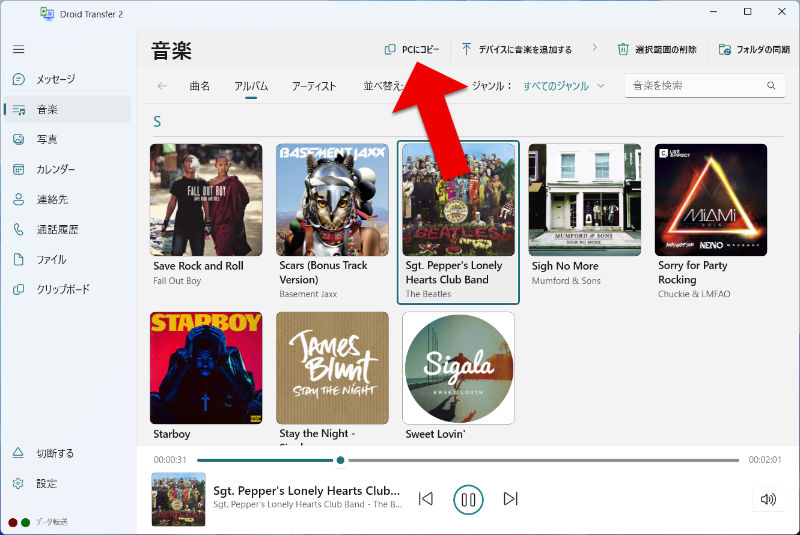This screenshot has height=535, width=800.
Task: Click now-playing Sgt. Pepper's song title
Action: click(306, 491)
